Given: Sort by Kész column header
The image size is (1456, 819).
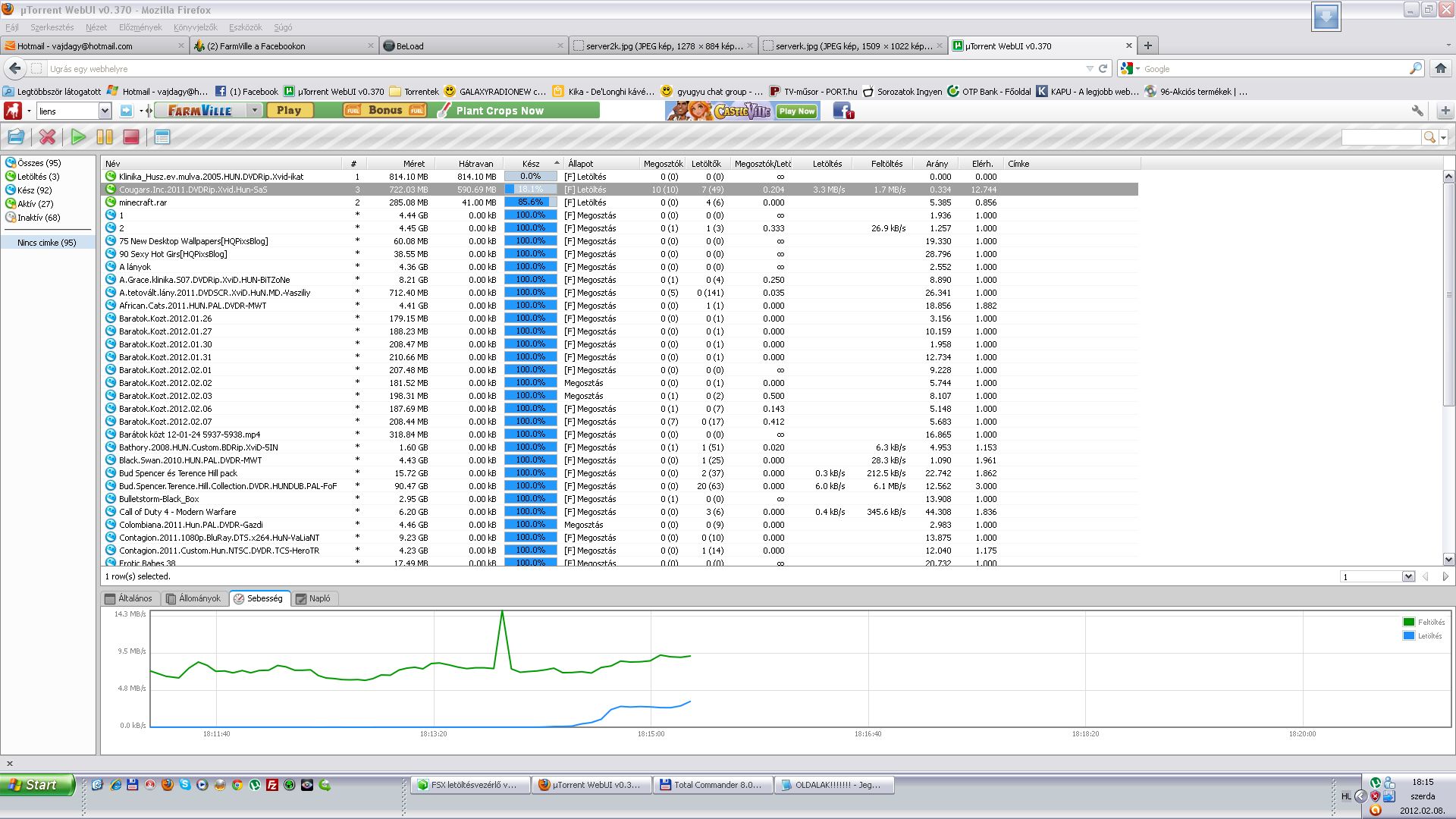Looking at the screenshot, I should [x=532, y=164].
